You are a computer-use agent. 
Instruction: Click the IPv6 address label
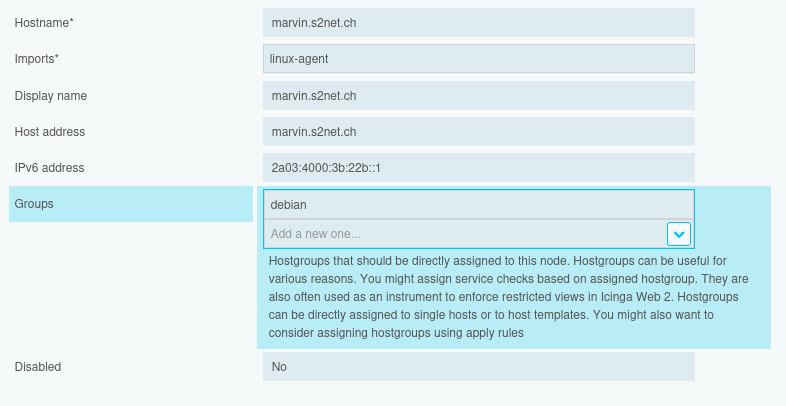49,168
